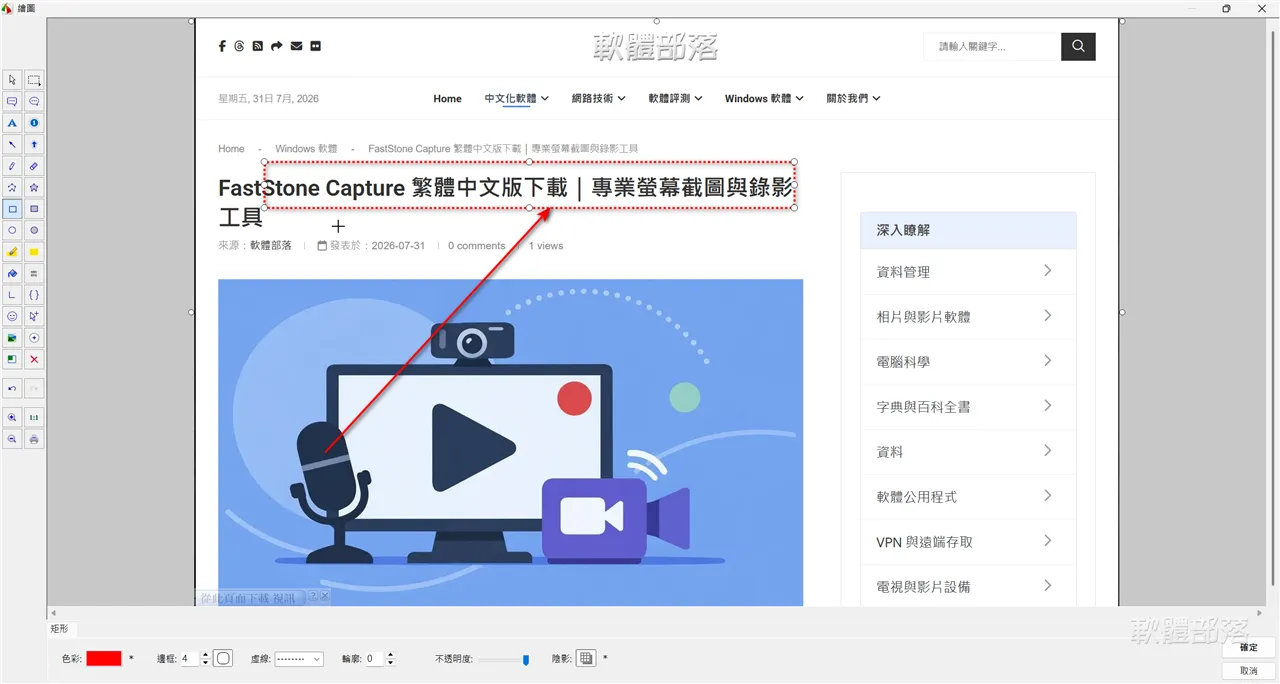Select the pencil freehand tool
1280x684 pixels.
pos(12,166)
